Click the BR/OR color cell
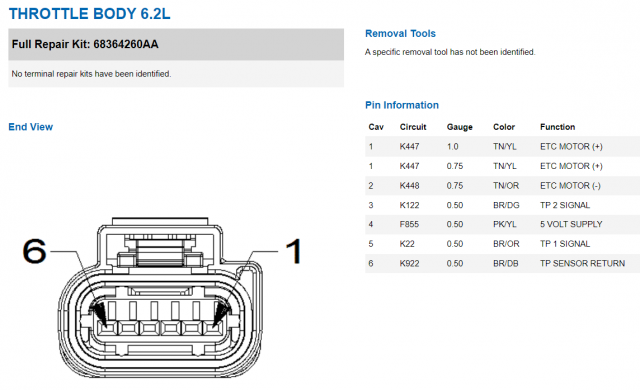 pos(506,244)
